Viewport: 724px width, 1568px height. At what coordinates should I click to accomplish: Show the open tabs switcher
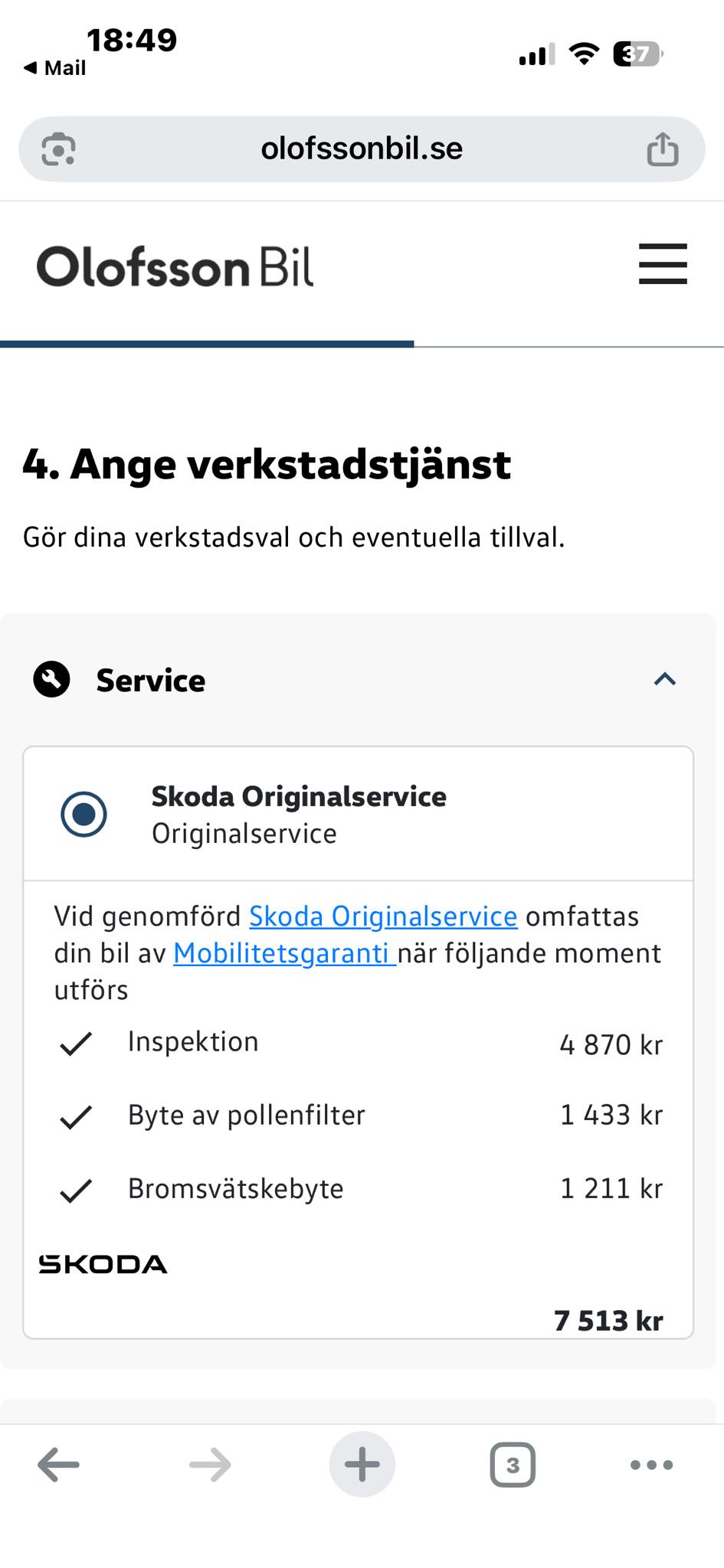pyautogui.click(x=512, y=1465)
